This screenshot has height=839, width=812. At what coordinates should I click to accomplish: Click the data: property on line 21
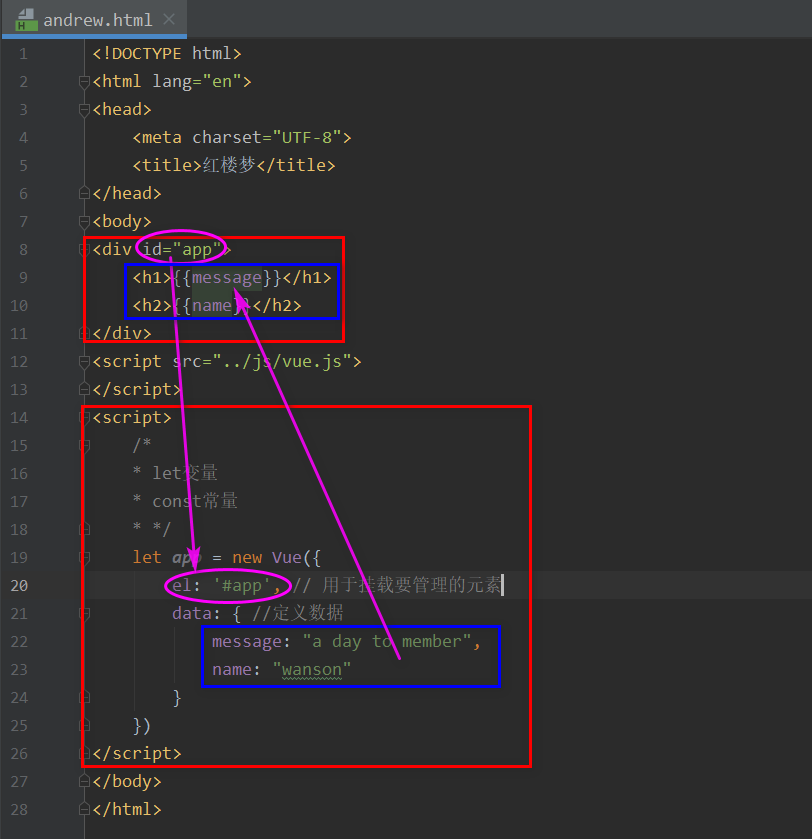pos(196,613)
